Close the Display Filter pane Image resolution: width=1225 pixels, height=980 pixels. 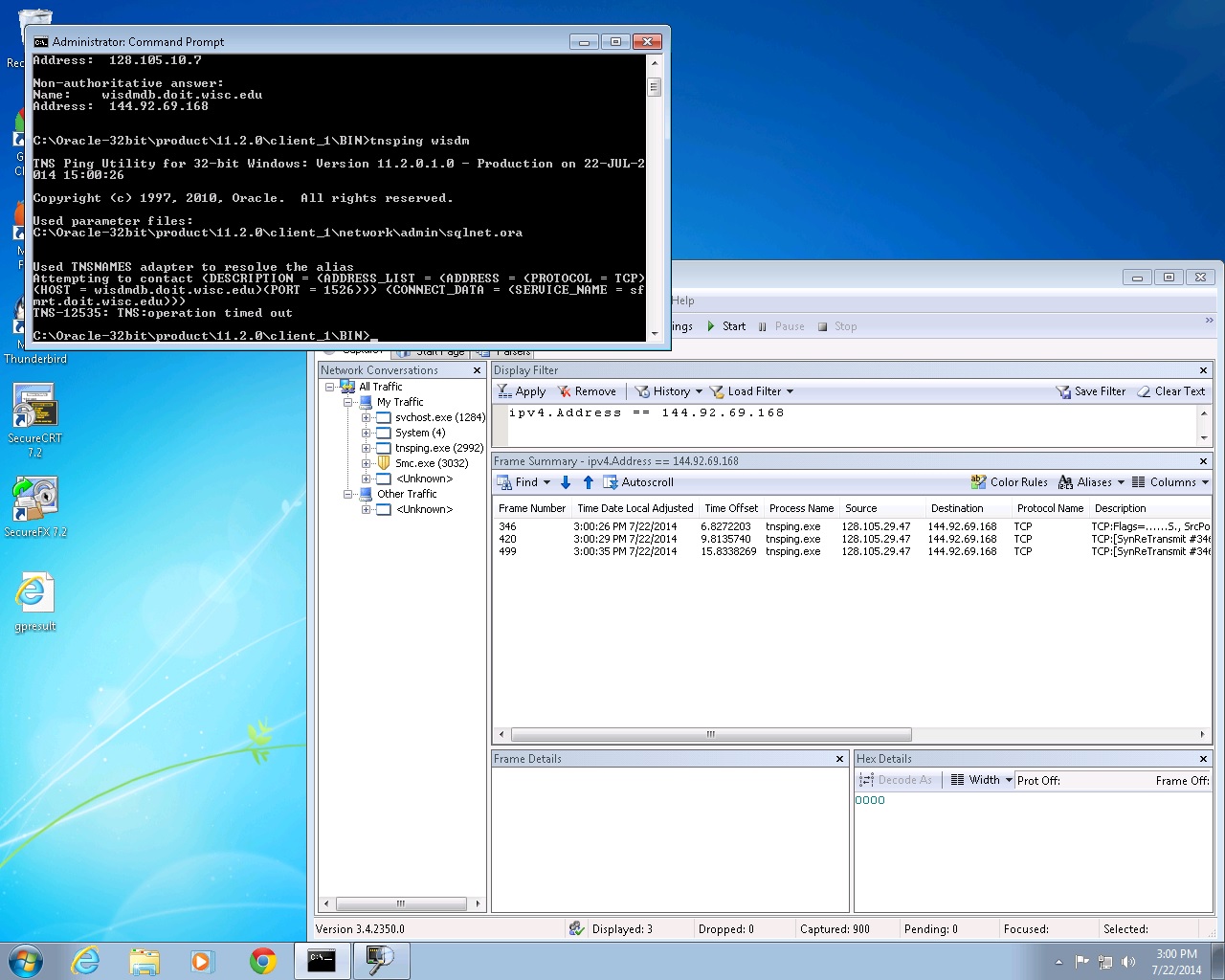(1203, 370)
